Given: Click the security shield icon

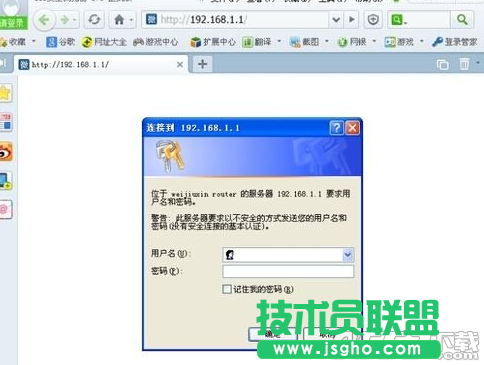Looking at the screenshot, I should [373, 20].
